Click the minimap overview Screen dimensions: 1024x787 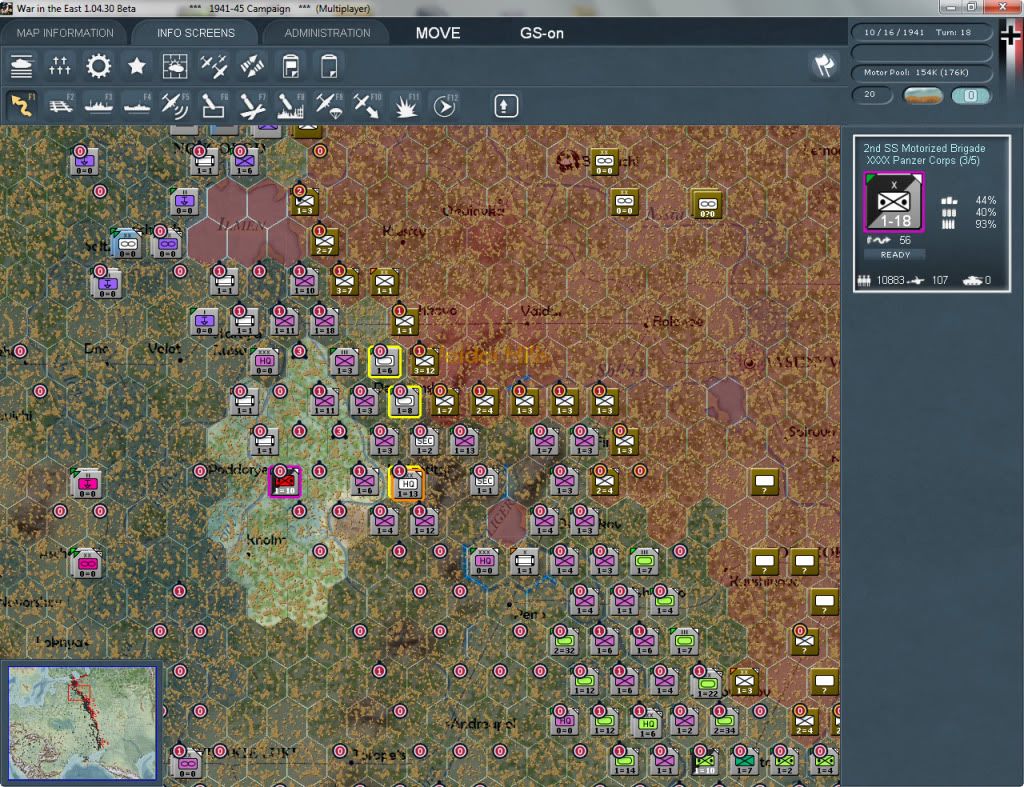point(82,722)
